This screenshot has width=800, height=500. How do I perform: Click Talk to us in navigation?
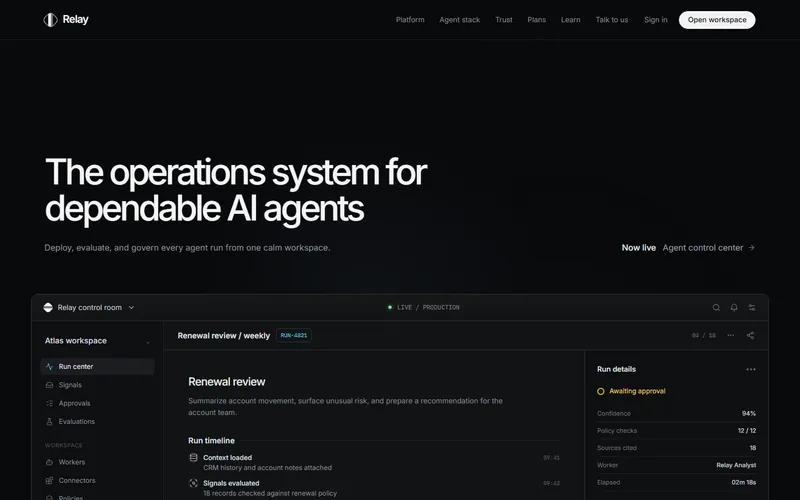click(612, 20)
